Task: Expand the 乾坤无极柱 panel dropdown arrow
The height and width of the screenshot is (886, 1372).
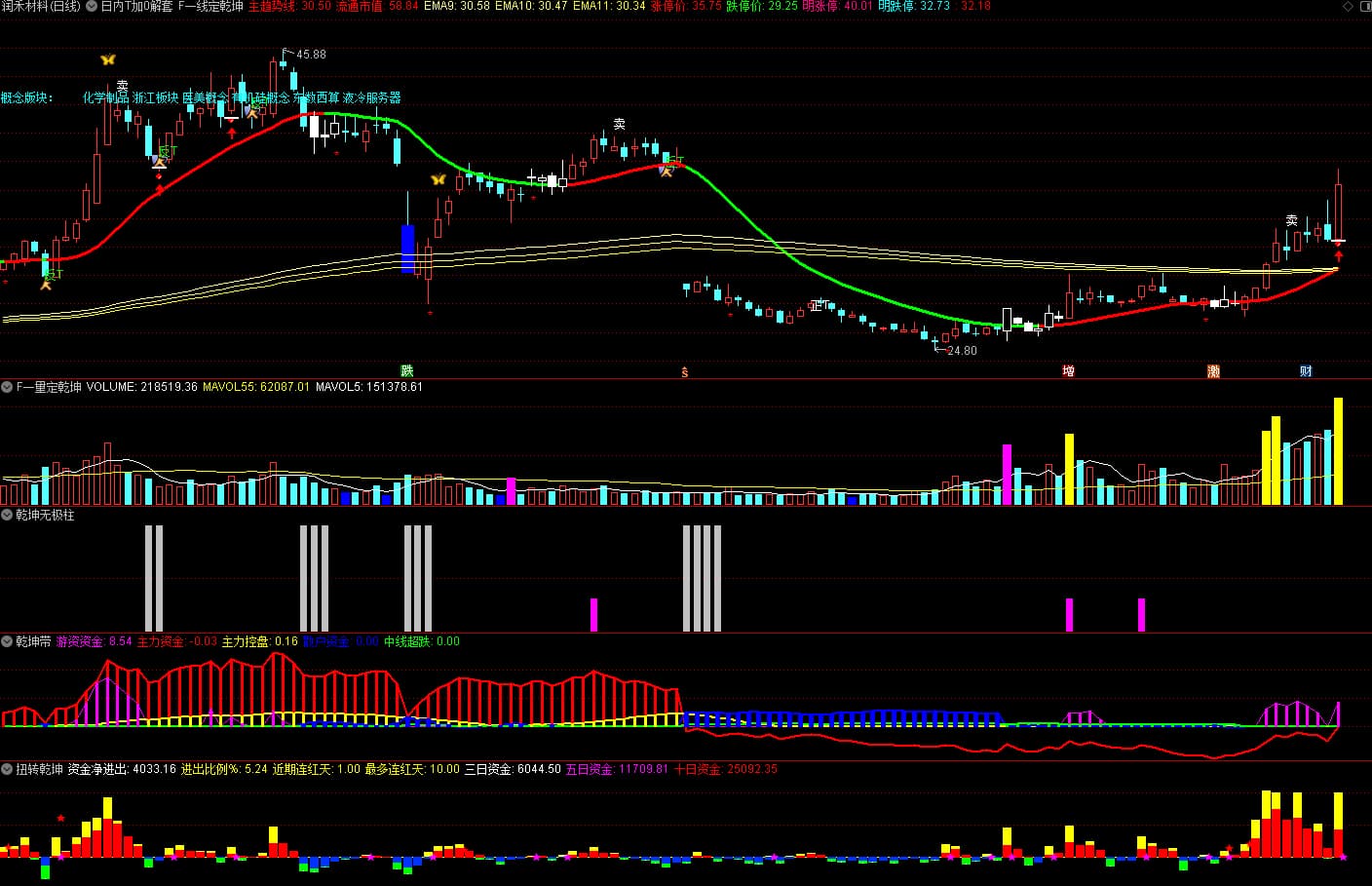Action: pyautogui.click(x=8, y=515)
